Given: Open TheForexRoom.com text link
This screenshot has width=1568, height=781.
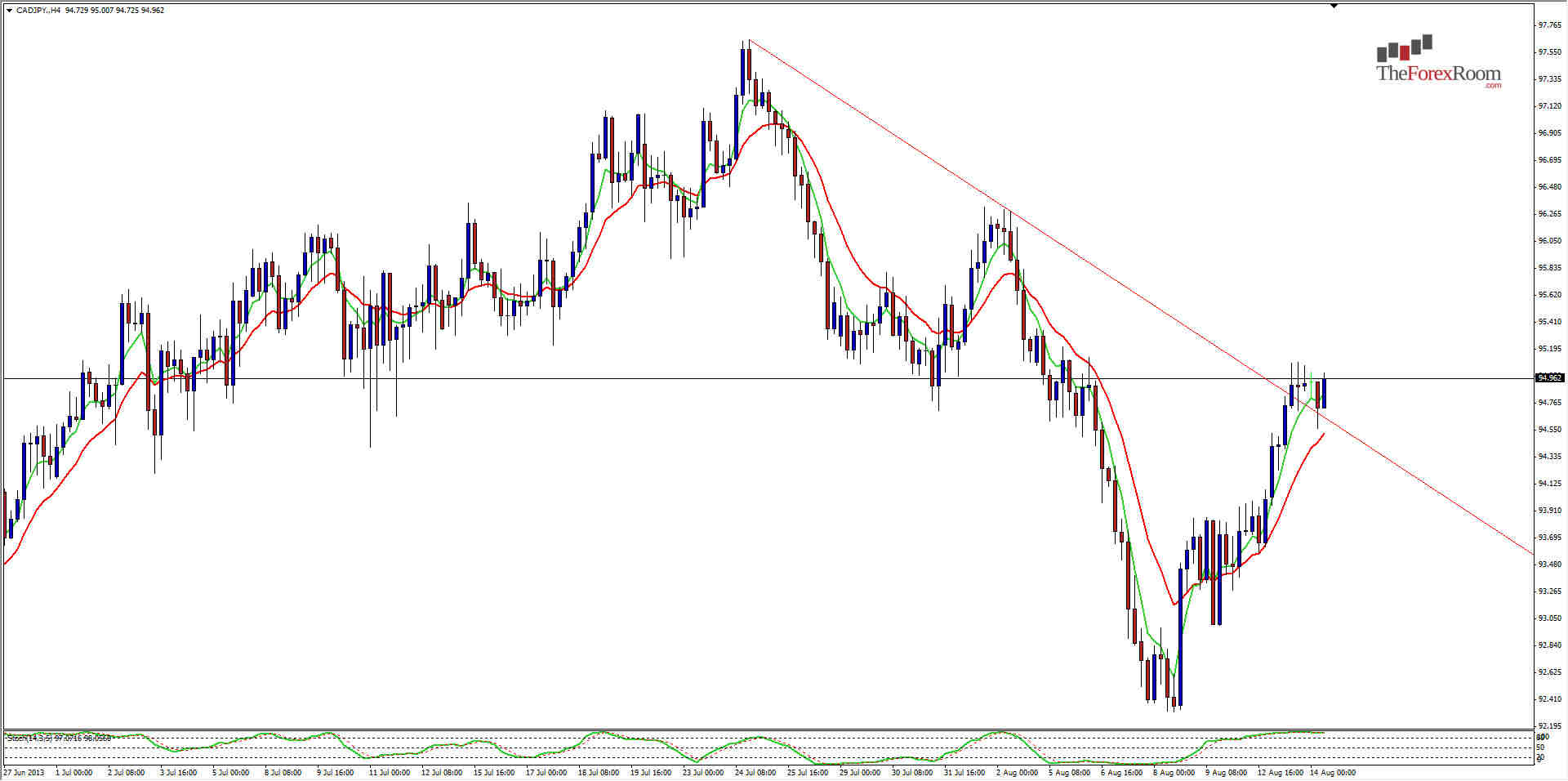Looking at the screenshot, I should tap(1438, 74).
